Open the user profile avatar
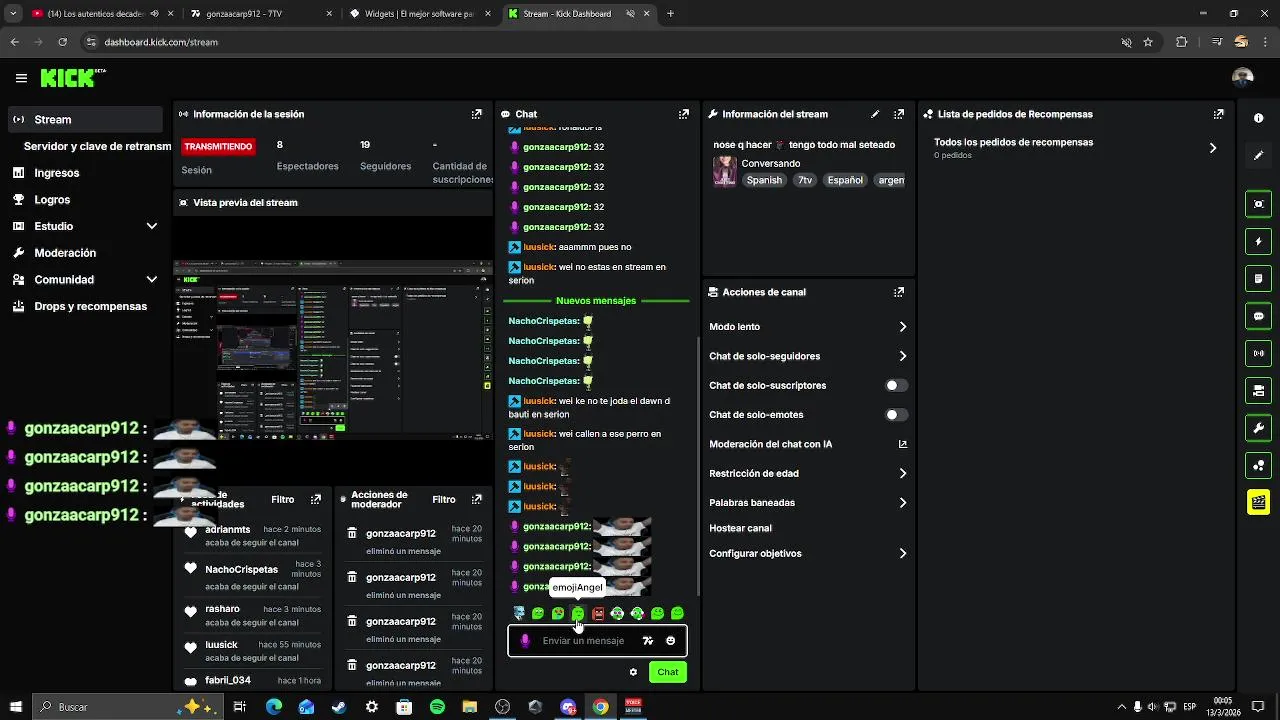The width and height of the screenshot is (1280, 720). tap(1243, 78)
